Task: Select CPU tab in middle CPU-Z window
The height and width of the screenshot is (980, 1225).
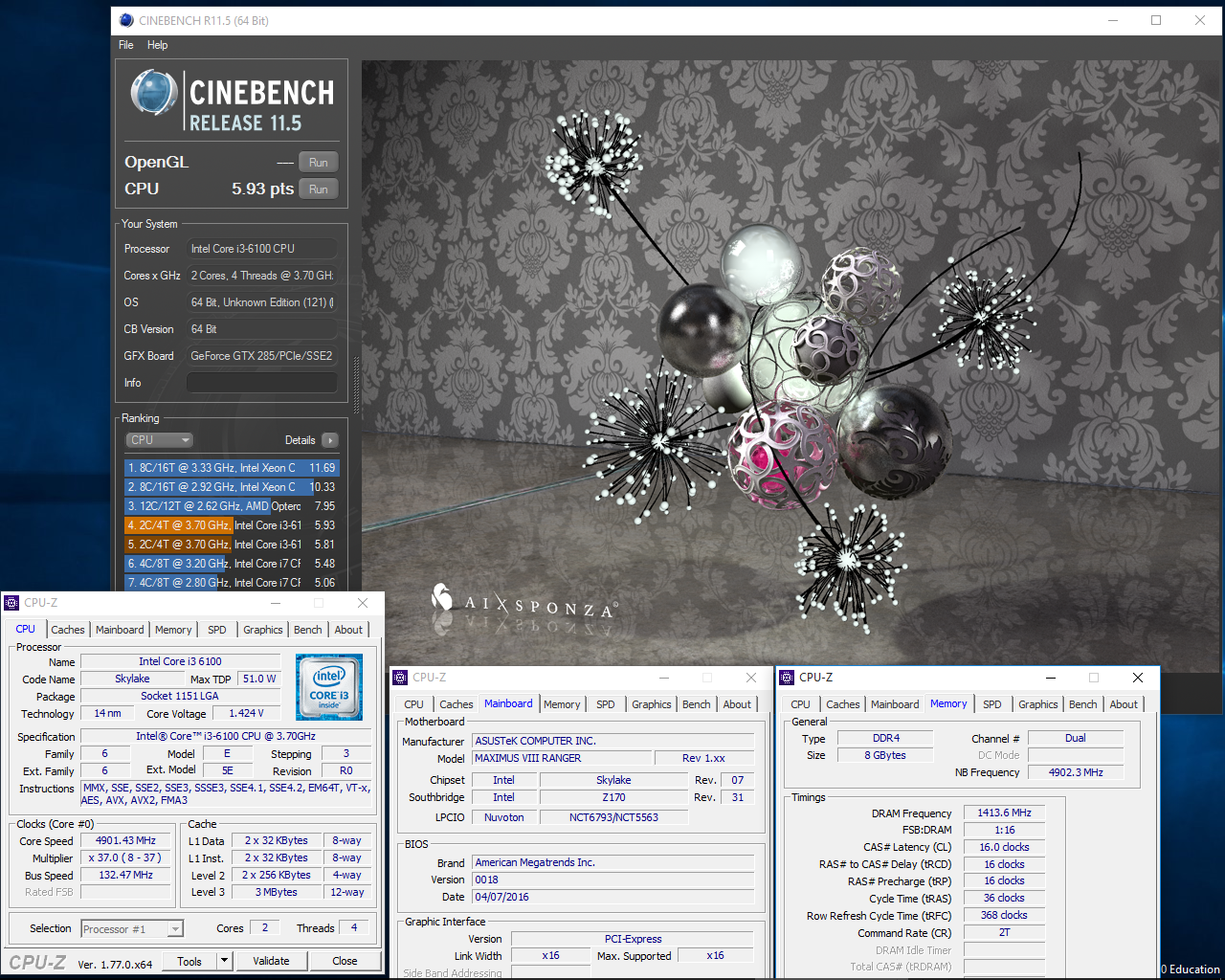Action: (413, 704)
